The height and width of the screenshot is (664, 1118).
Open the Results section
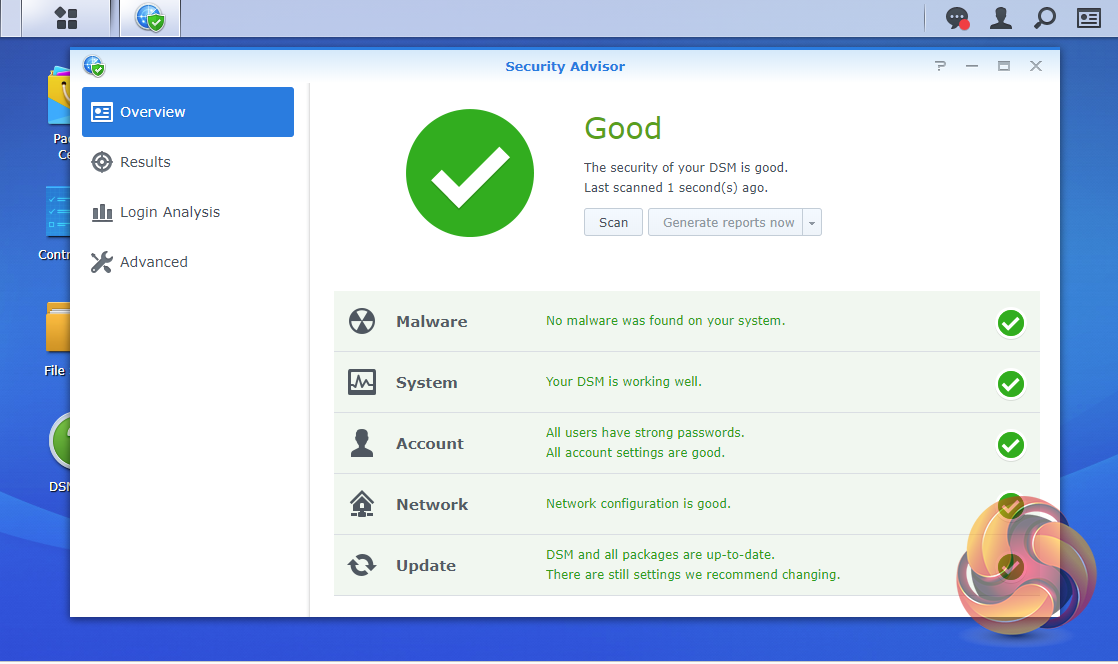pos(188,162)
